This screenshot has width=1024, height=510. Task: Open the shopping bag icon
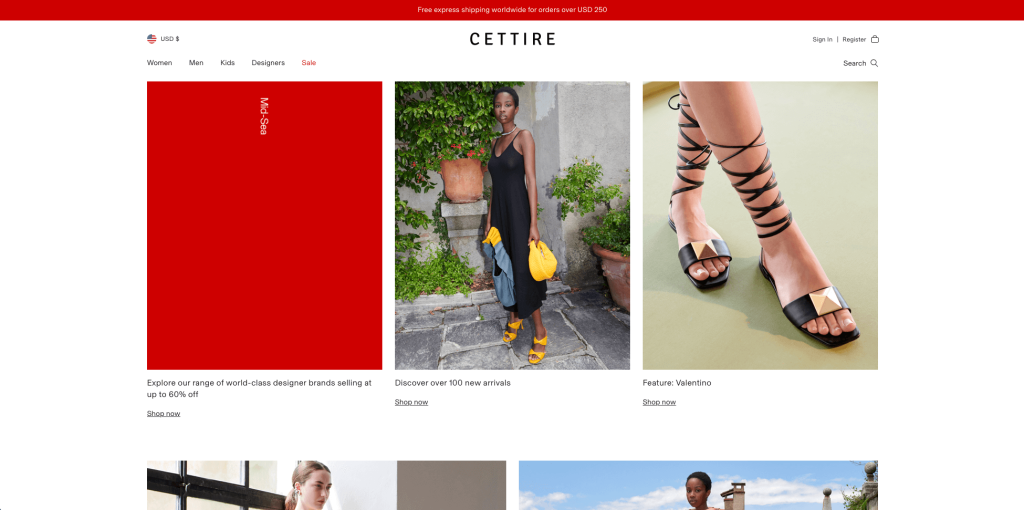point(875,39)
